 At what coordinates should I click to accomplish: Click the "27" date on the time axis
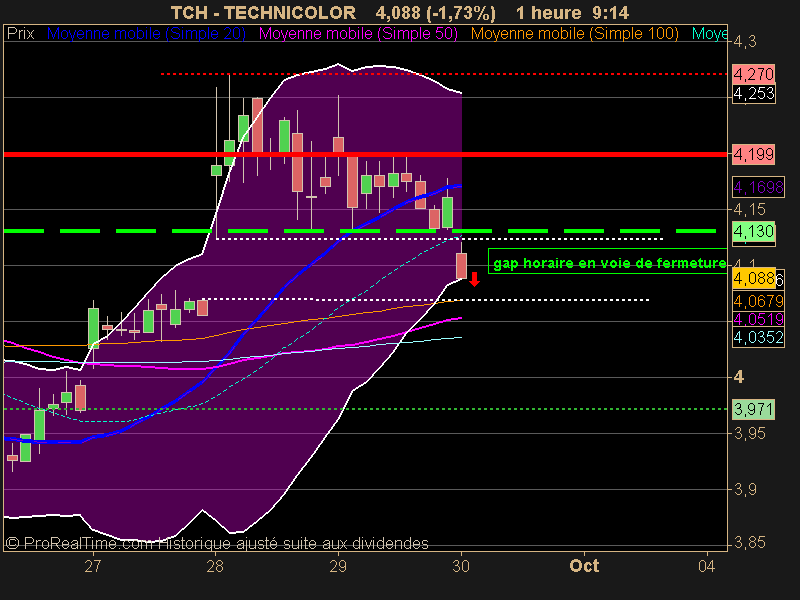(x=93, y=566)
